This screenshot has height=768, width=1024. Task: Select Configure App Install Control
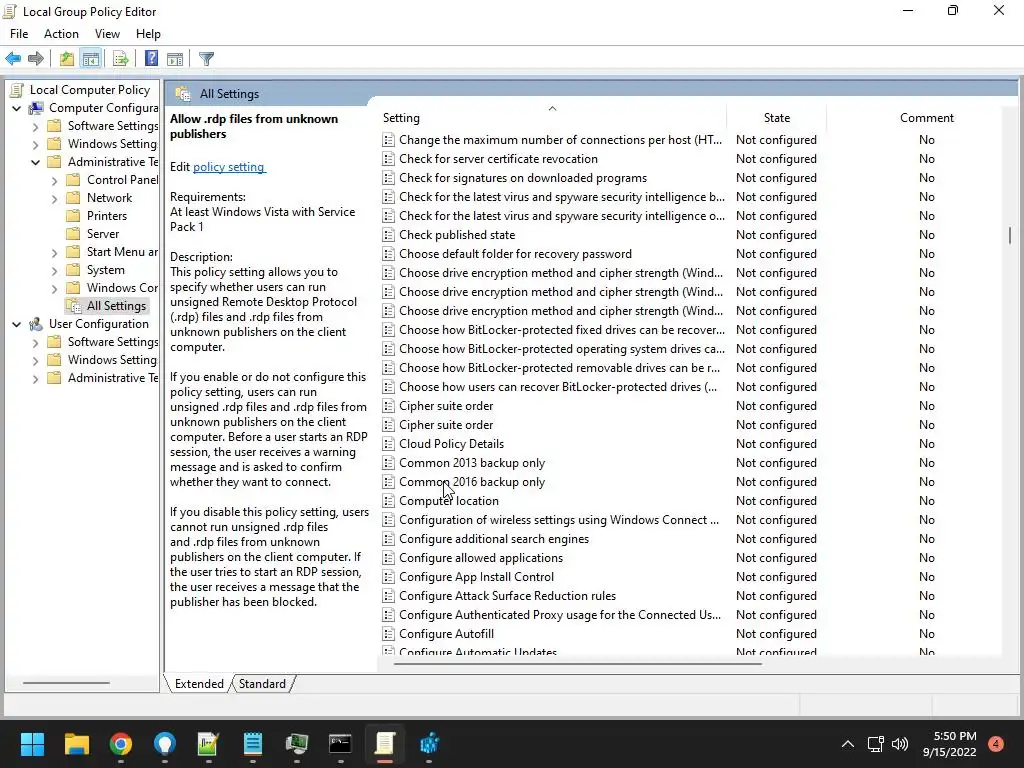pyautogui.click(x=476, y=577)
